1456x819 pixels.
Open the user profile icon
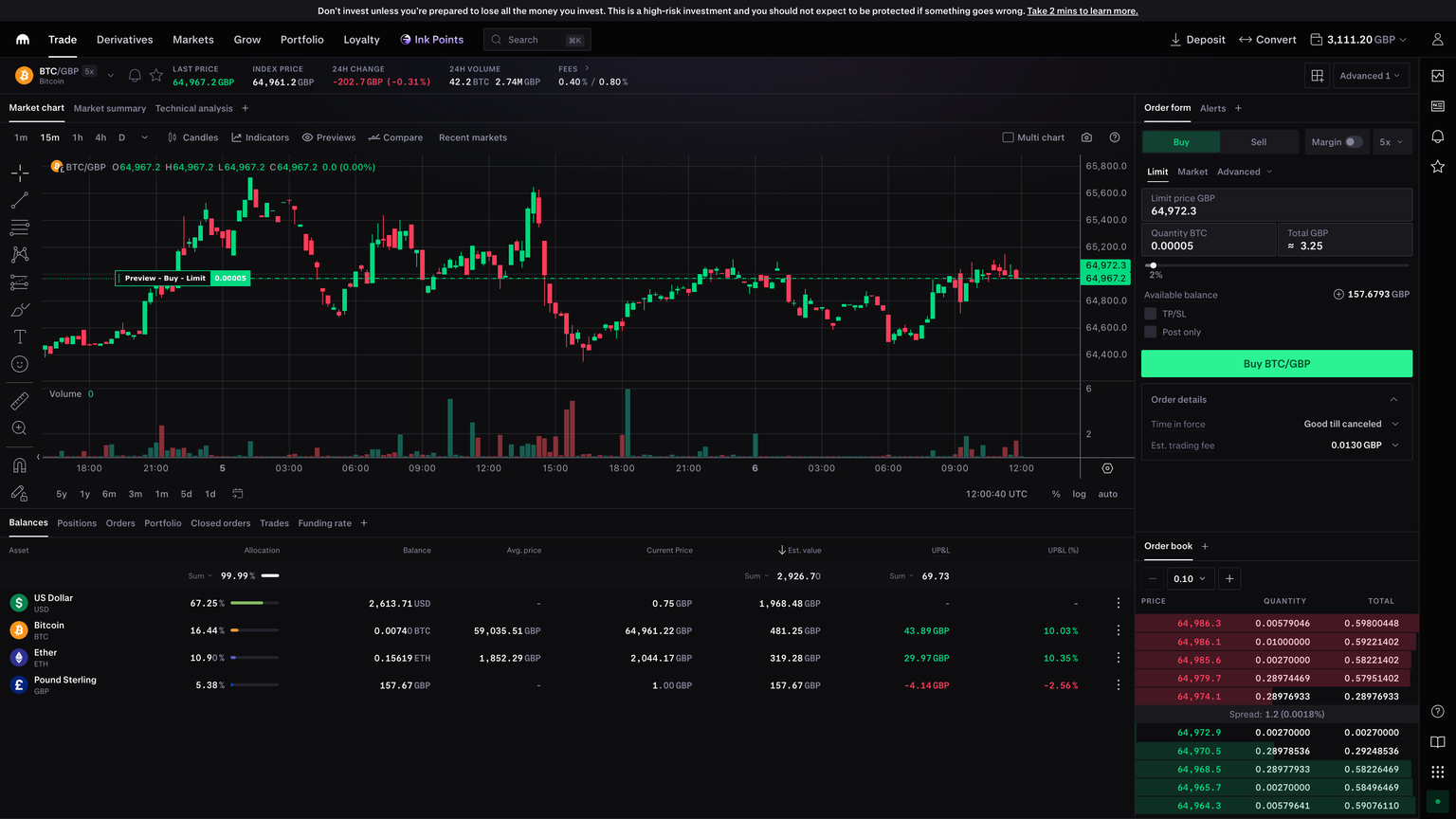(x=1438, y=40)
